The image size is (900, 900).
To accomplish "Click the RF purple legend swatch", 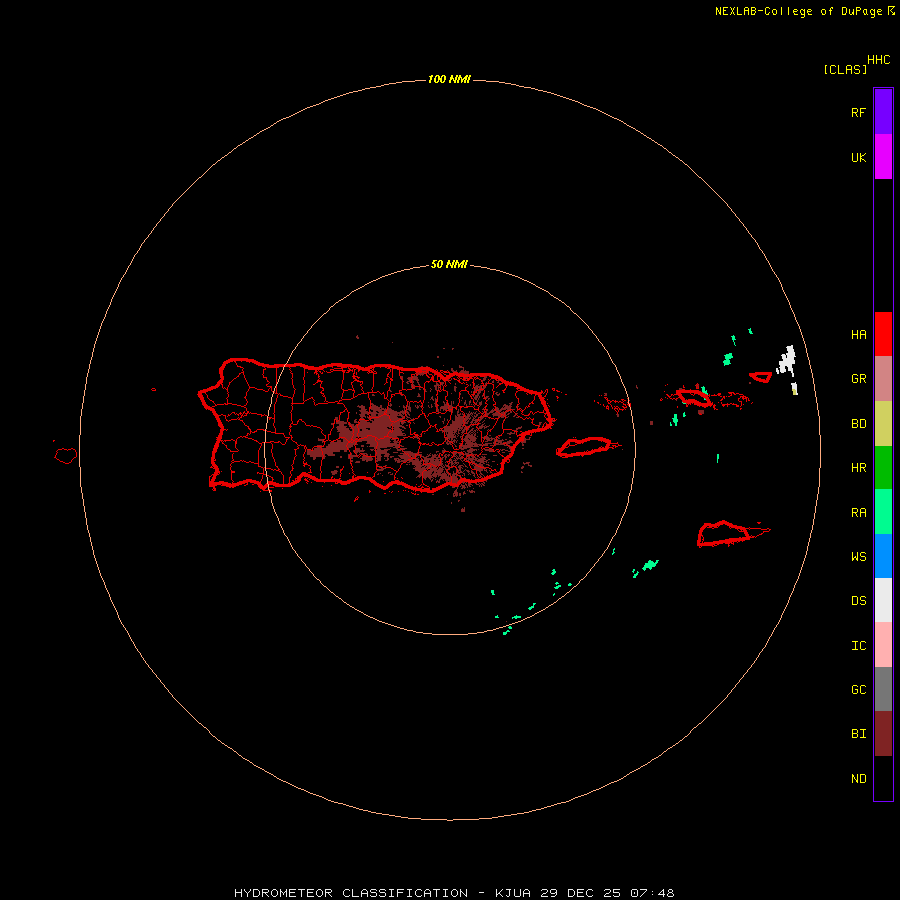I will coord(883,112).
